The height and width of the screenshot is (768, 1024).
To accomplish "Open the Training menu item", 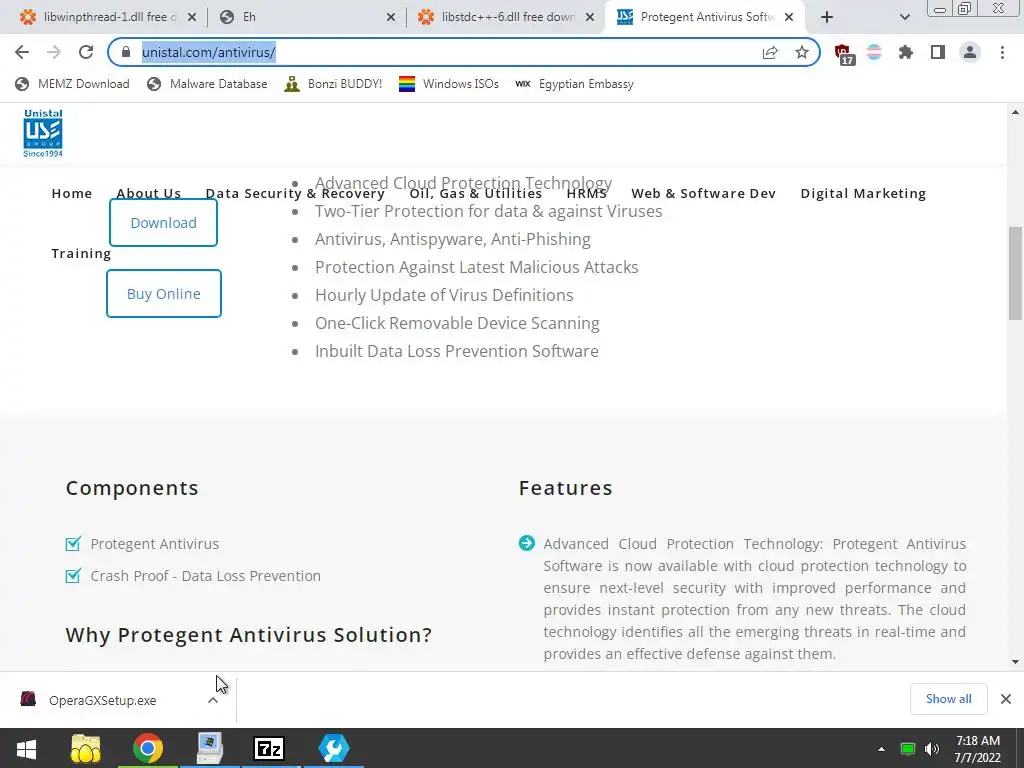I will 81,253.
